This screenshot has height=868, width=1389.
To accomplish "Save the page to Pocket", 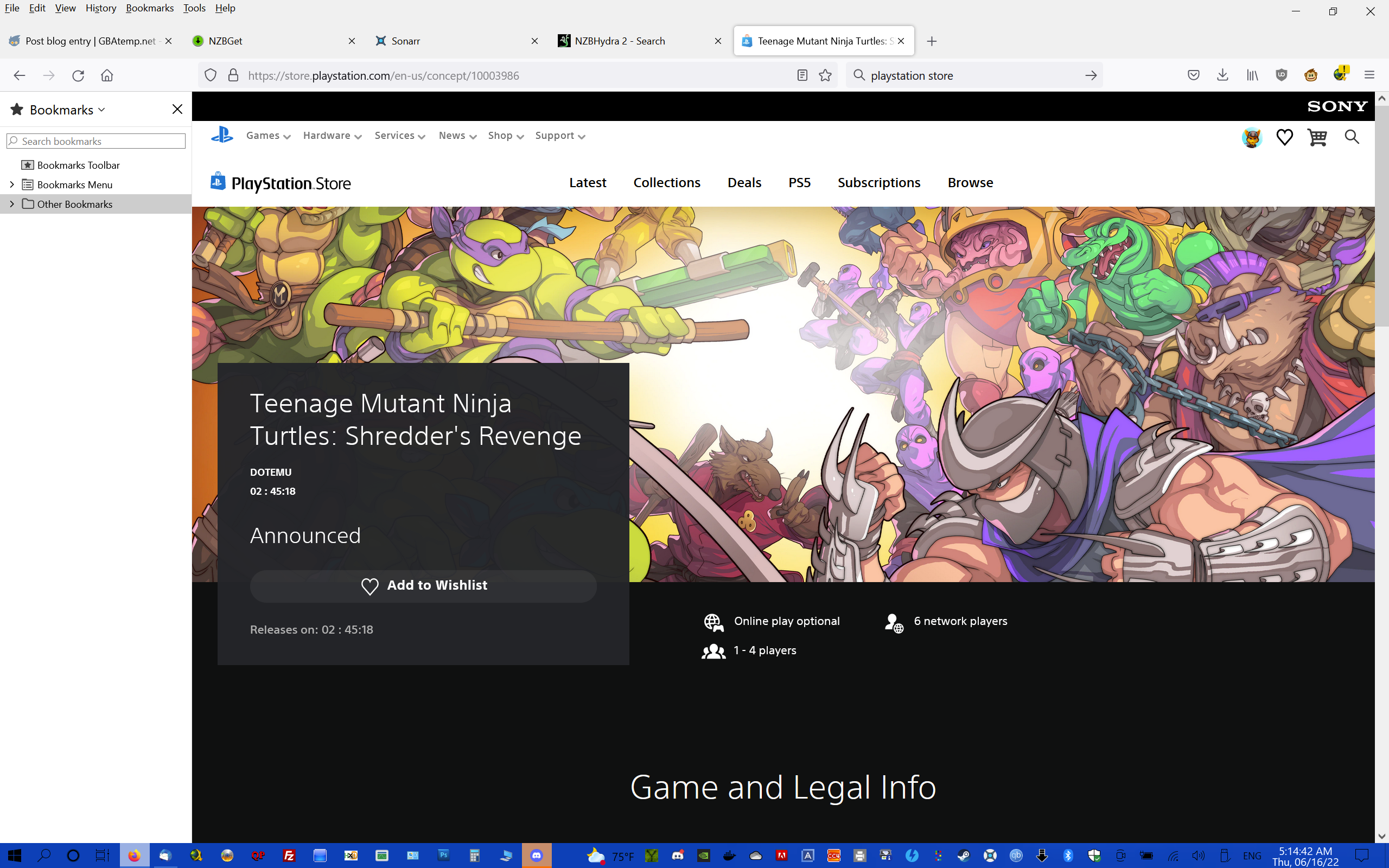I will (x=1194, y=75).
